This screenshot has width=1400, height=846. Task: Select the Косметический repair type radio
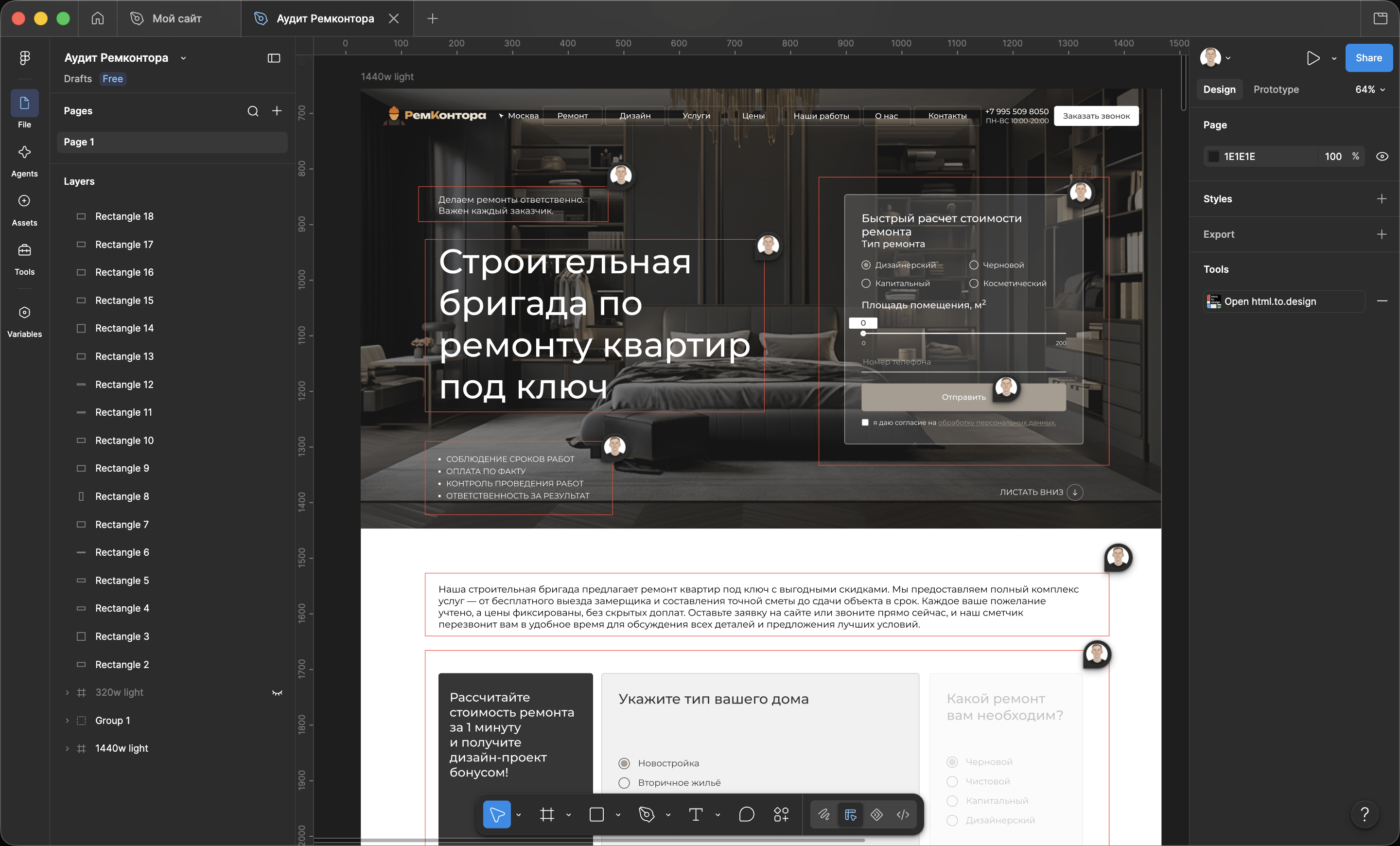pos(974,283)
